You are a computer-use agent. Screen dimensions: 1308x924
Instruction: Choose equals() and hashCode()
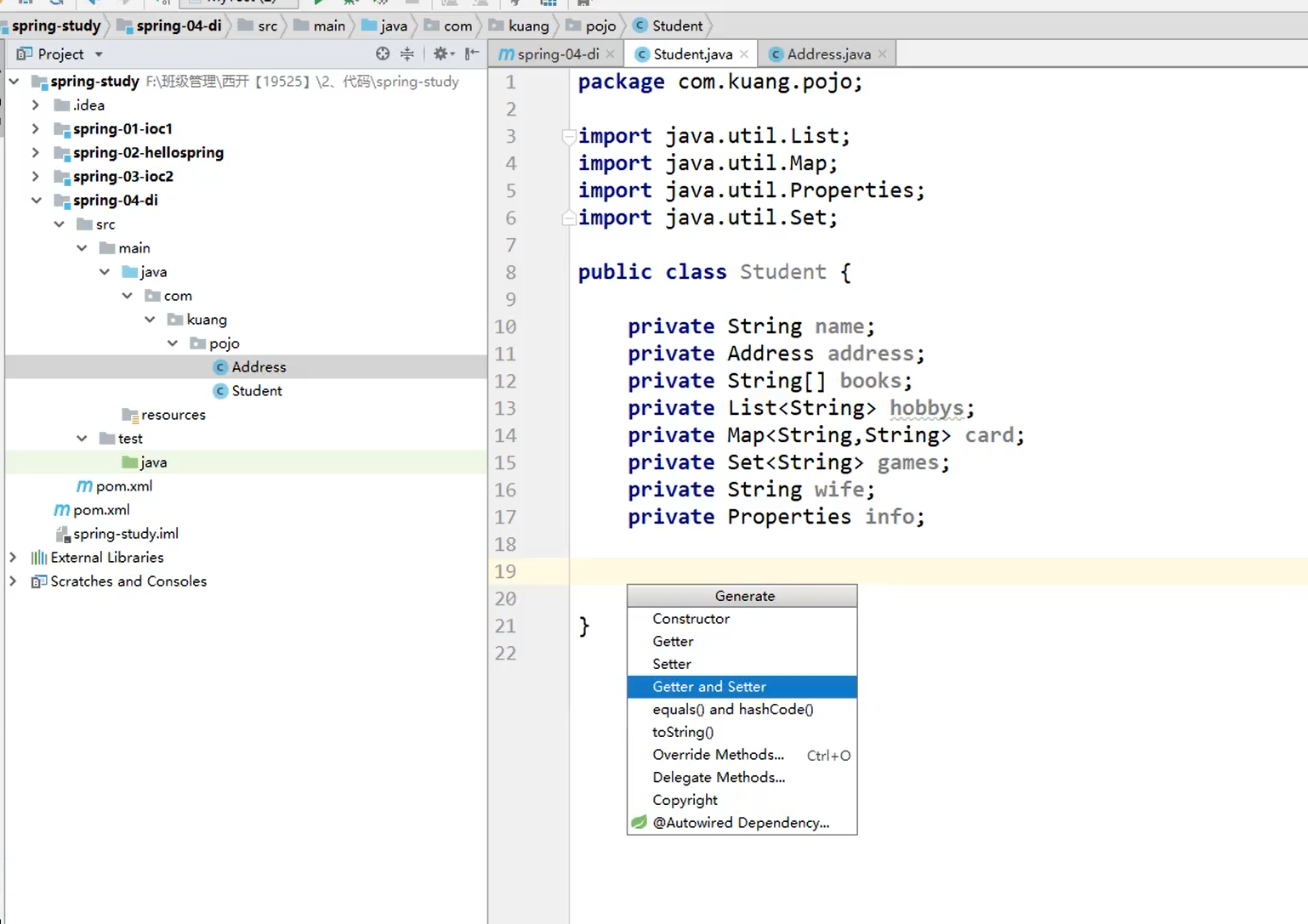pos(742,710)
